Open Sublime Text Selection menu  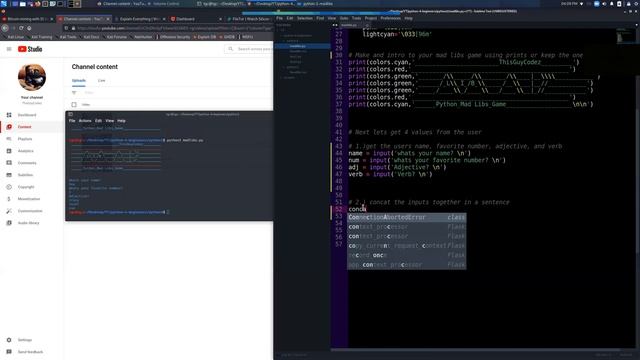[x=304, y=18]
